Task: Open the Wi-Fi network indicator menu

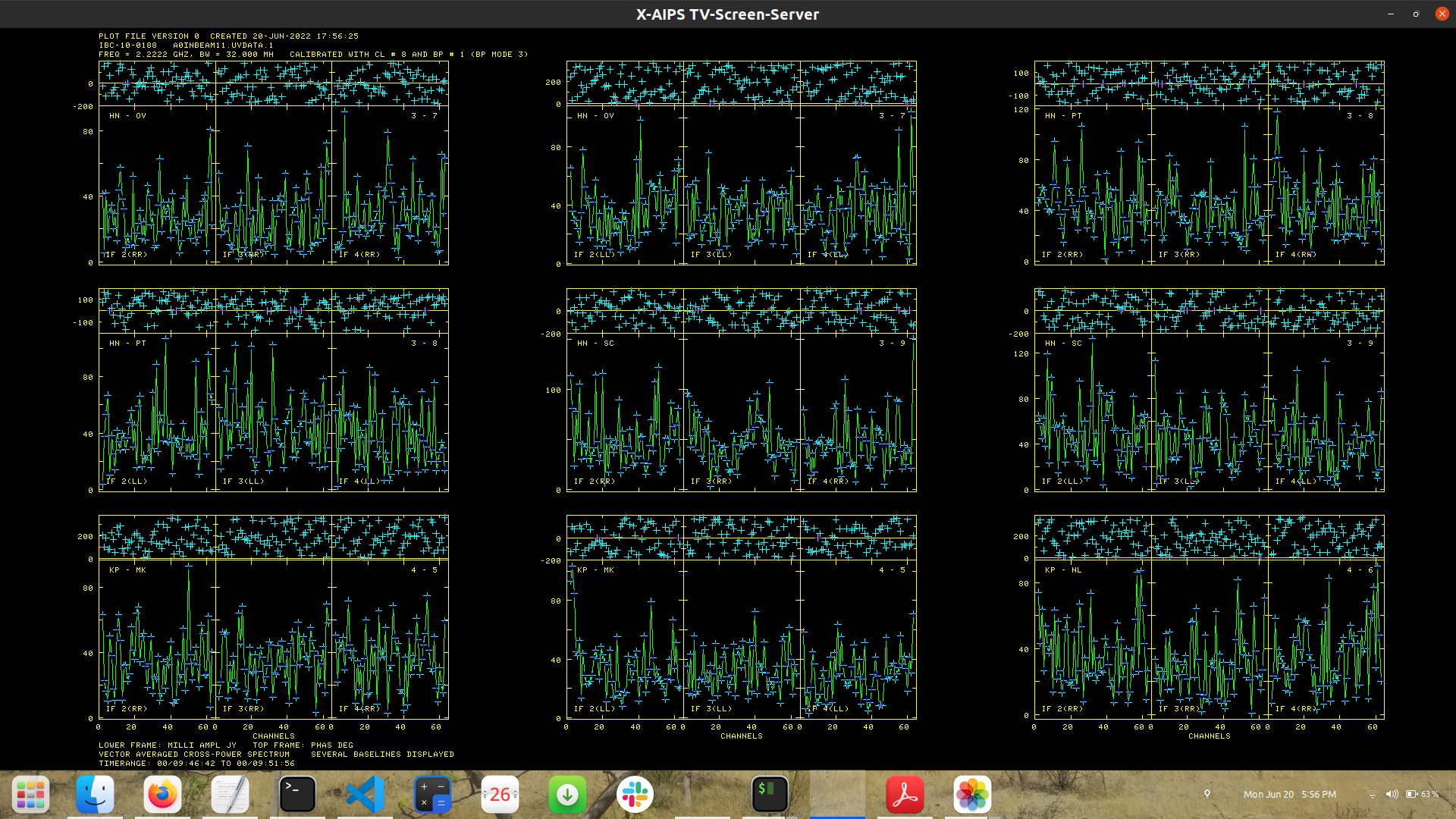Action: click(1372, 794)
